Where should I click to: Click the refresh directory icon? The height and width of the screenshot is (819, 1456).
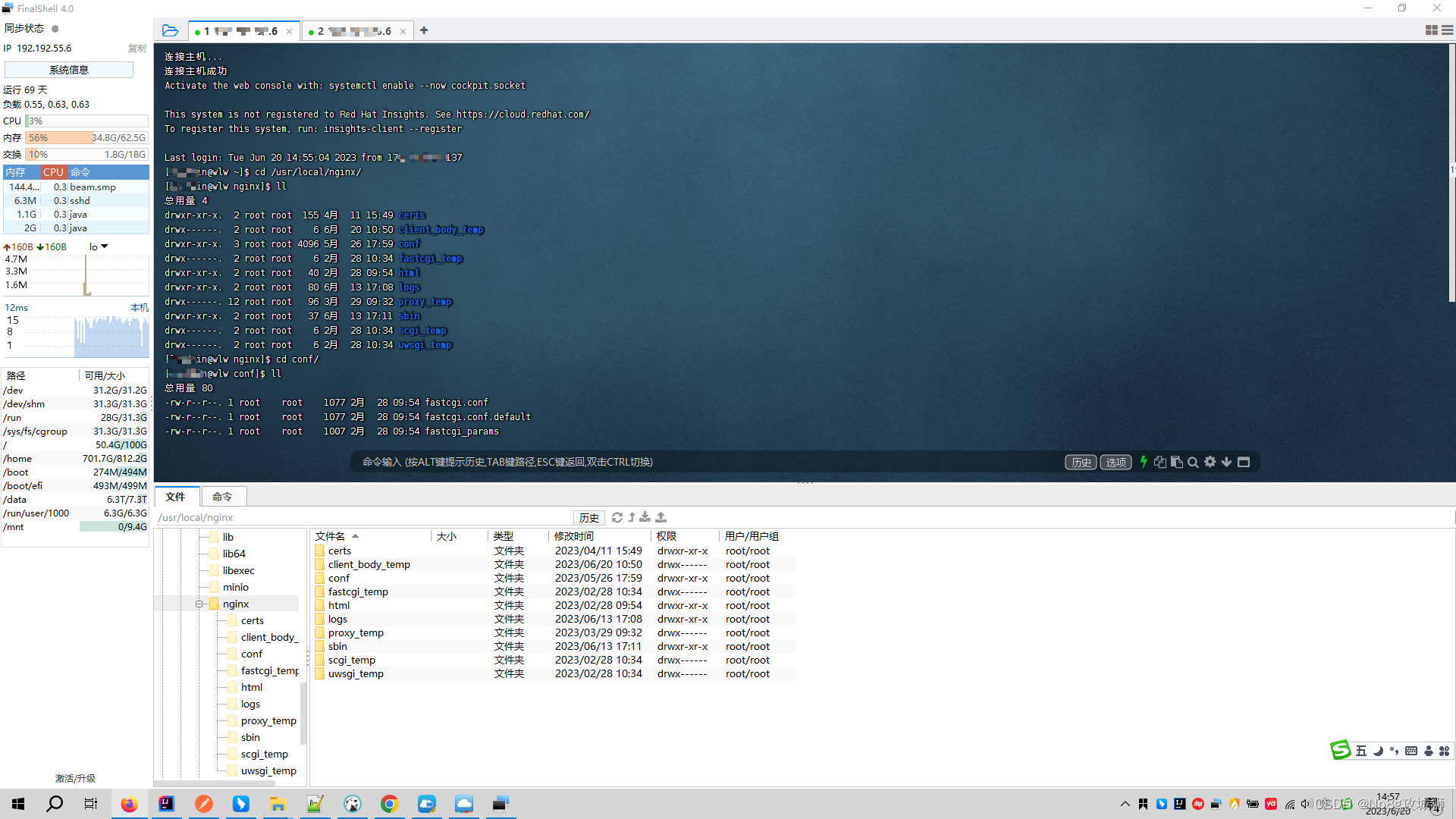617,518
